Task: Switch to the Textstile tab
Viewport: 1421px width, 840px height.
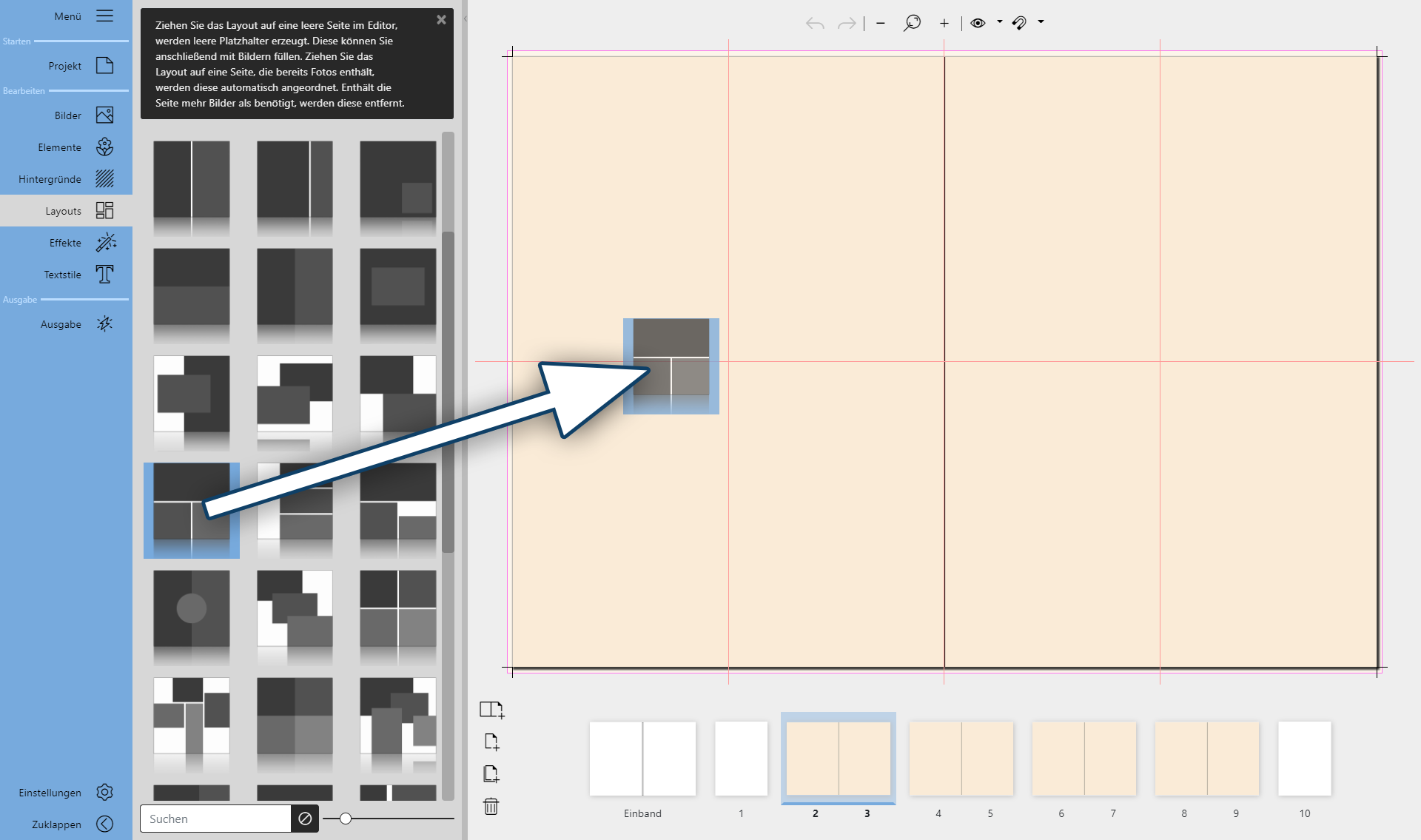Action: pyautogui.click(x=104, y=274)
